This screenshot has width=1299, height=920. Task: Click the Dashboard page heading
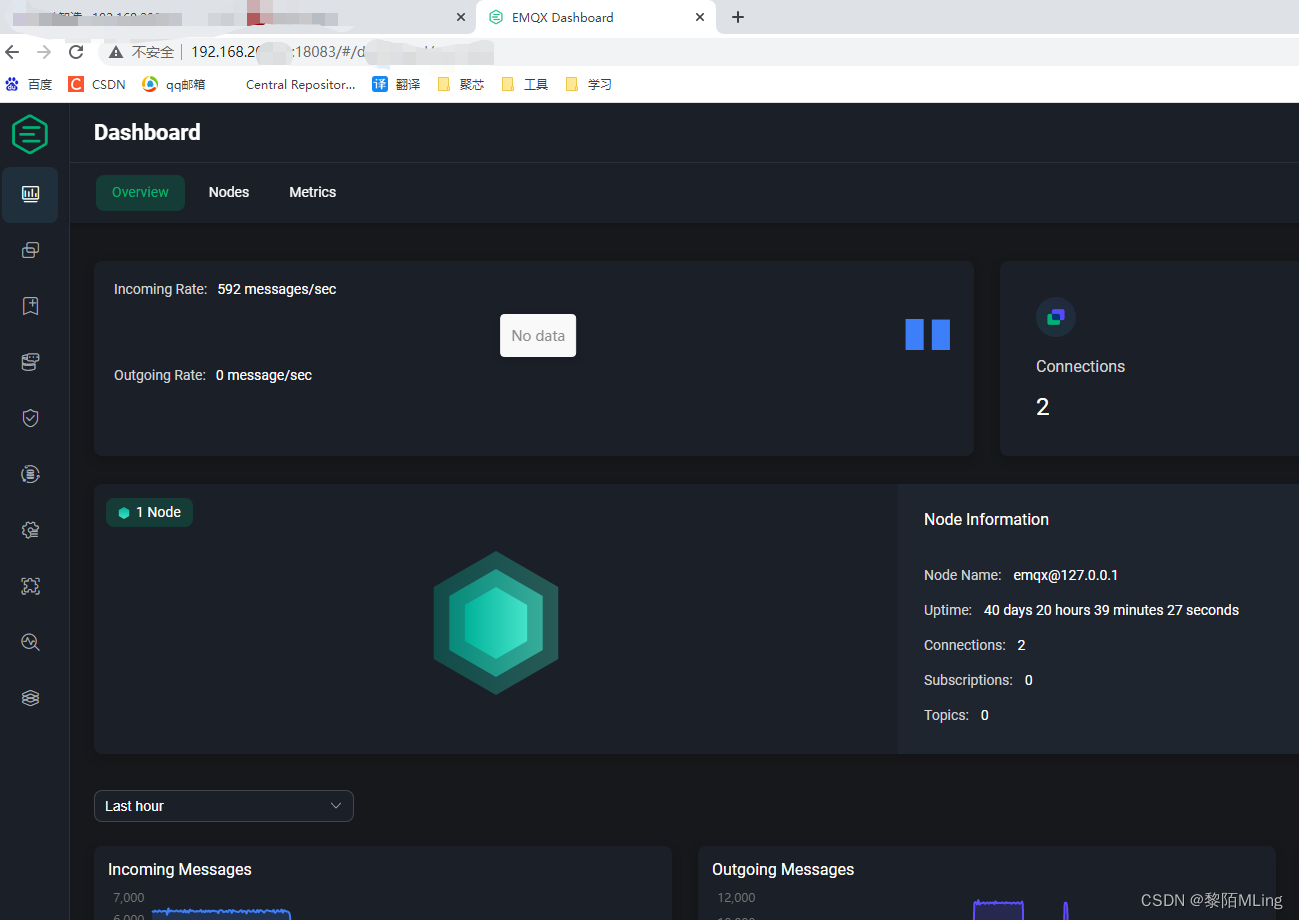point(147,132)
